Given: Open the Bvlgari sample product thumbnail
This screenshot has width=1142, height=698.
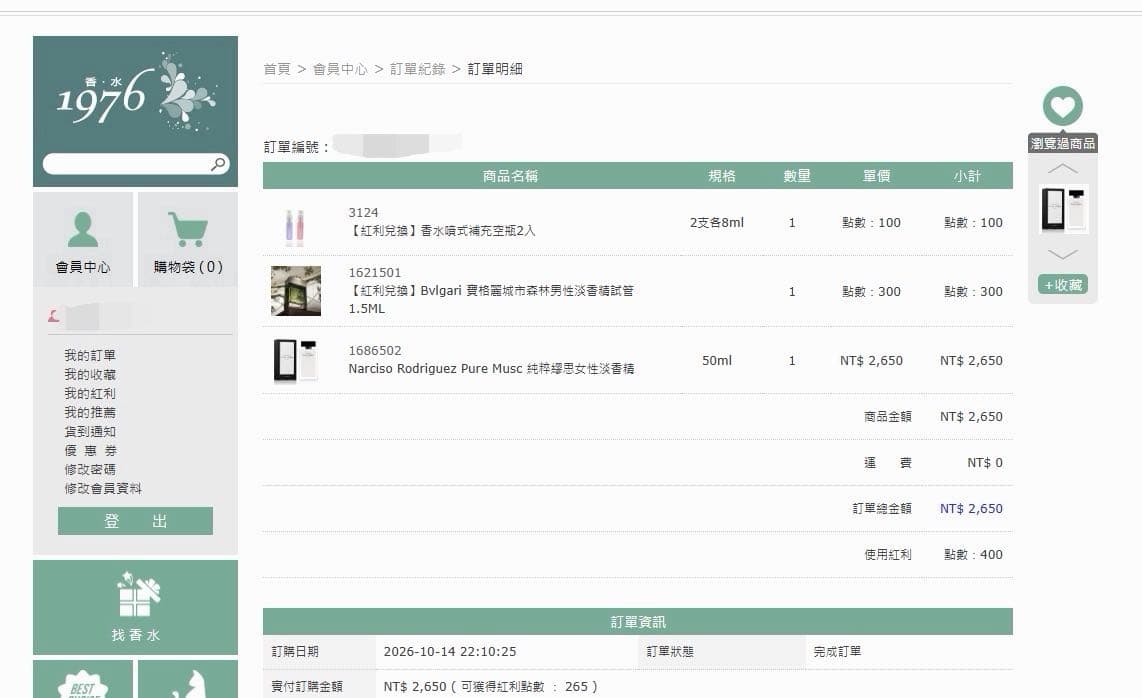Looking at the screenshot, I should pos(296,291).
